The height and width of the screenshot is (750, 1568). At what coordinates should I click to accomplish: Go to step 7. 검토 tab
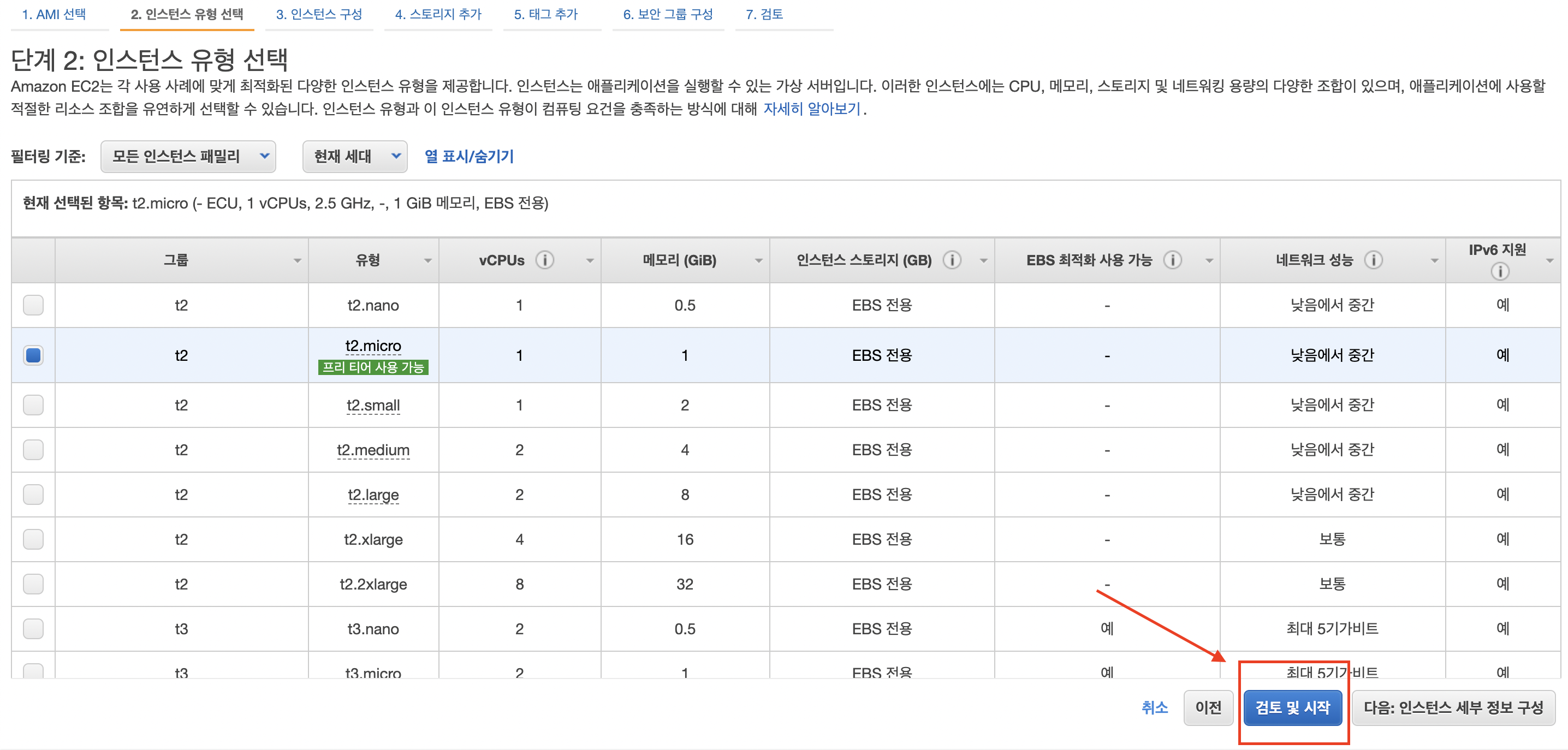click(x=764, y=14)
